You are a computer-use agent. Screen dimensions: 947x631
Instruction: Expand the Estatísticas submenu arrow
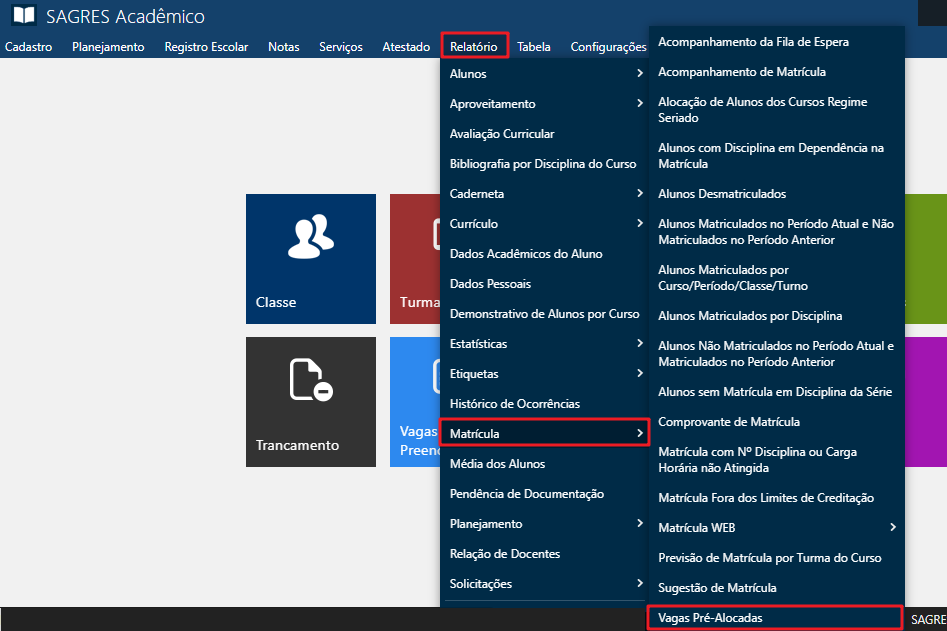pyautogui.click(x=640, y=343)
